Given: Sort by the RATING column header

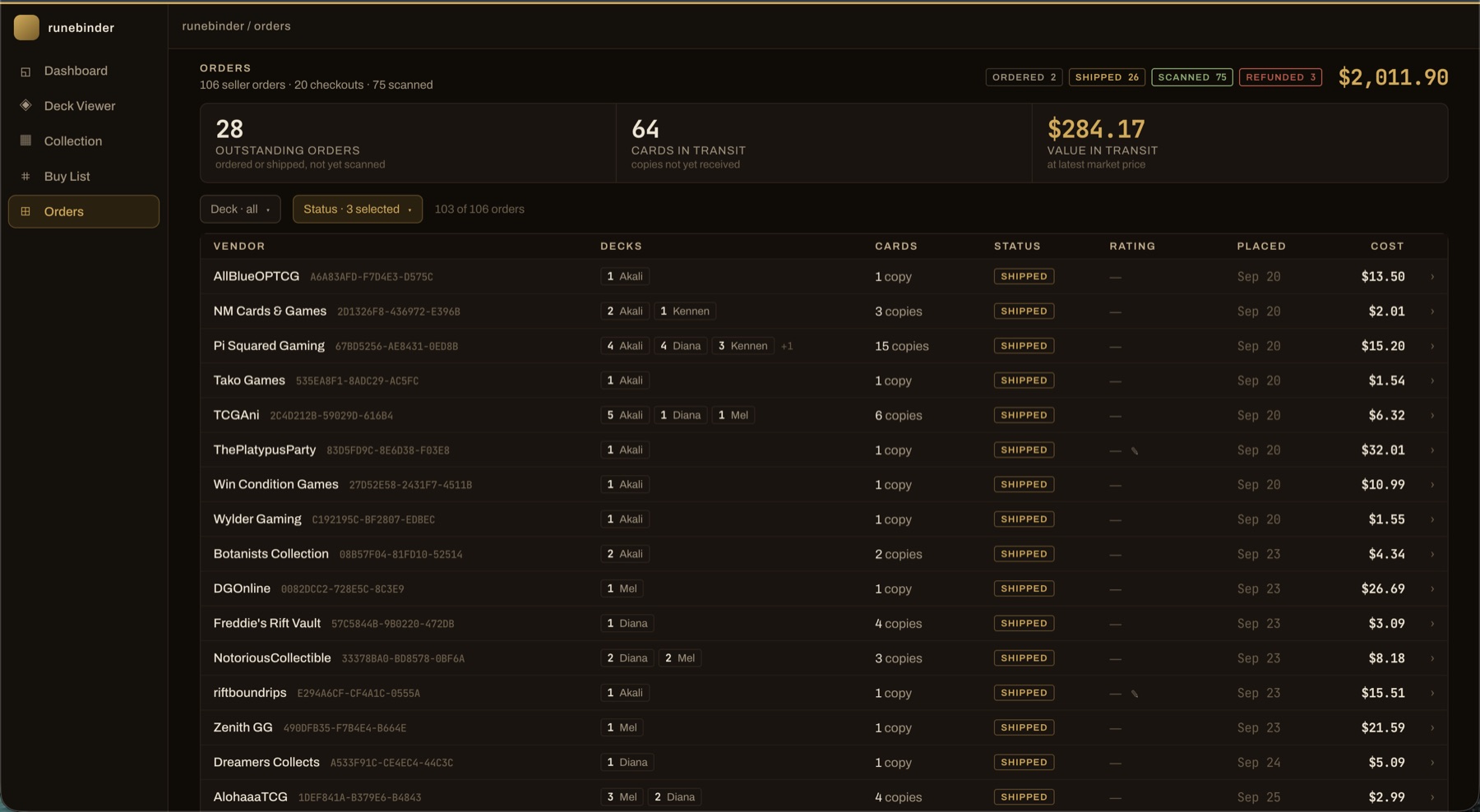Looking at the screenshot, I should click(x=1132, y=246).
